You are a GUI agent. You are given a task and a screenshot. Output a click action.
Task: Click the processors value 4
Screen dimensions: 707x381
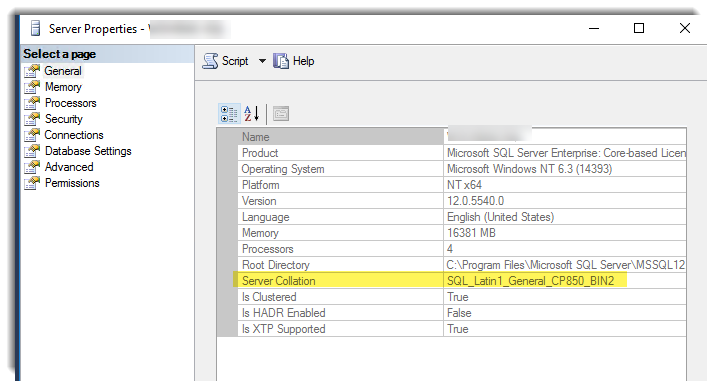450,249
